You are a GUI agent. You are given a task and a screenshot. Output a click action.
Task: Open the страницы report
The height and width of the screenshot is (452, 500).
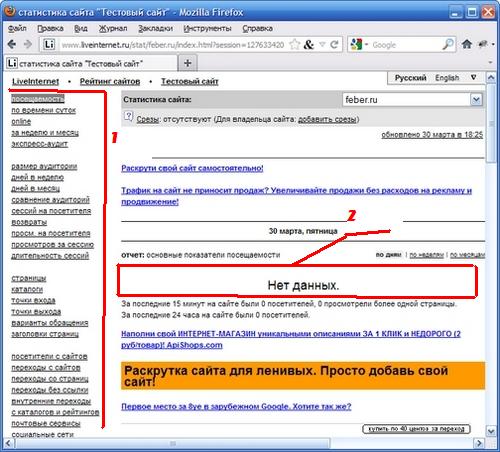pos(29,278)
